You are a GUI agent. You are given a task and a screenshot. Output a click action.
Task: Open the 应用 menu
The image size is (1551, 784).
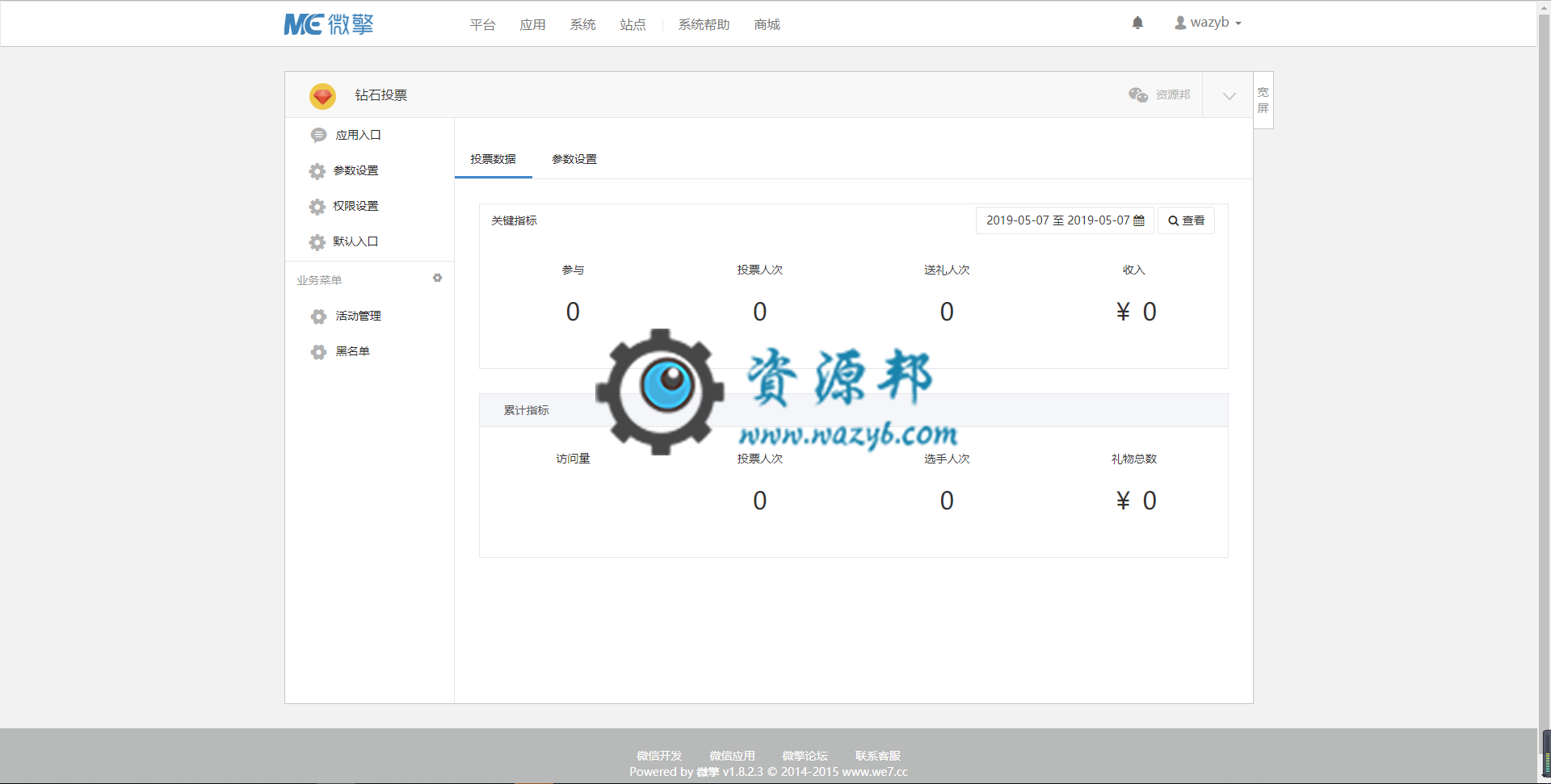coord(532,25)
